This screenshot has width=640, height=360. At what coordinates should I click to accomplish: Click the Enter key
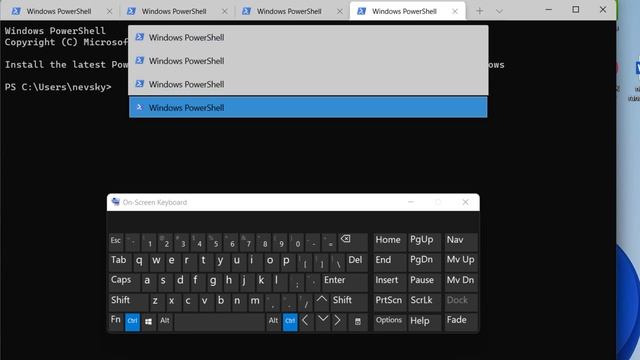344,281
